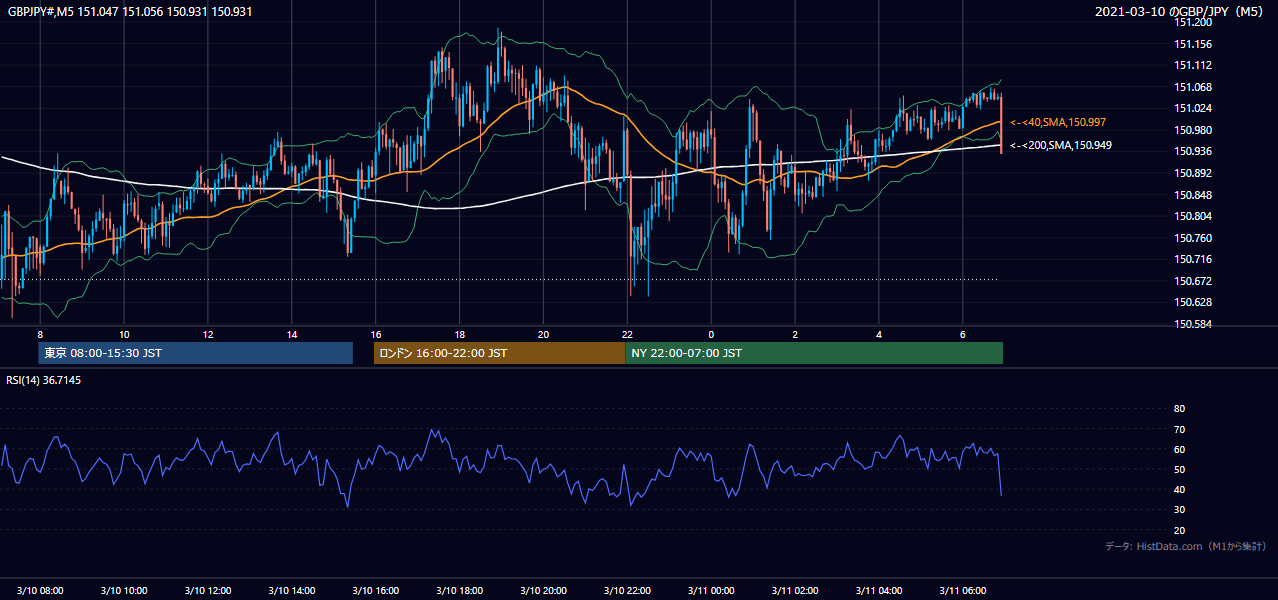
Task: Select the ロンドン 16:00-22:00 JST session bar
Action: pyautogui.click(x=499, y=353)
